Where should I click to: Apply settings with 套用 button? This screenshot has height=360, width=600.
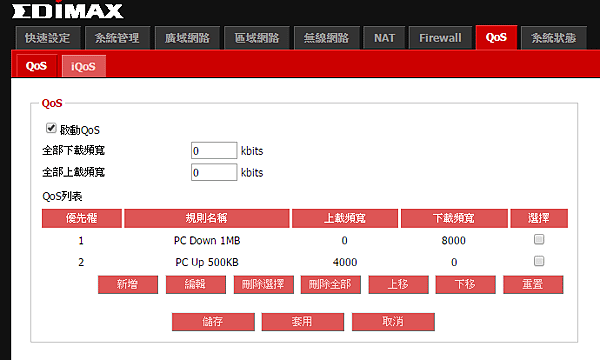[303, 322]
